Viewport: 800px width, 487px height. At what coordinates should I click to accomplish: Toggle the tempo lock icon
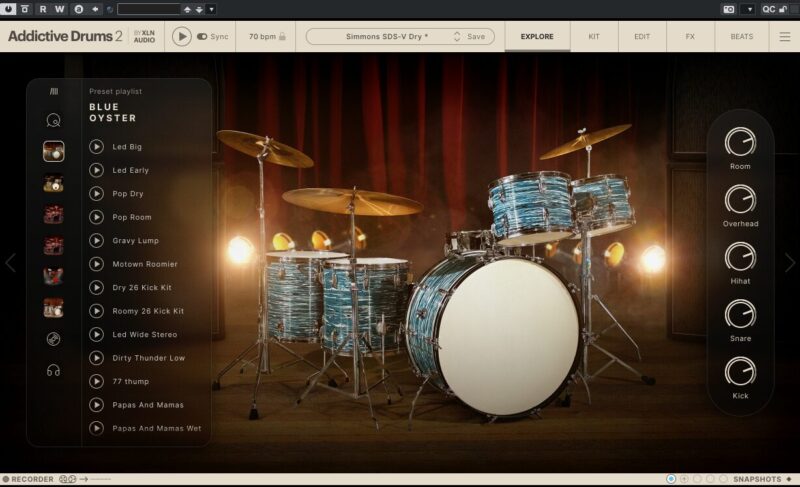(282, 36)
